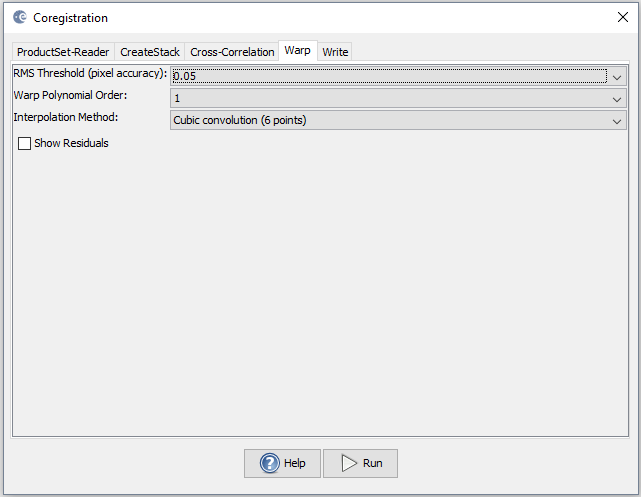
Task: Switch to the ProductSet-Reader tab
Action: 63,52
